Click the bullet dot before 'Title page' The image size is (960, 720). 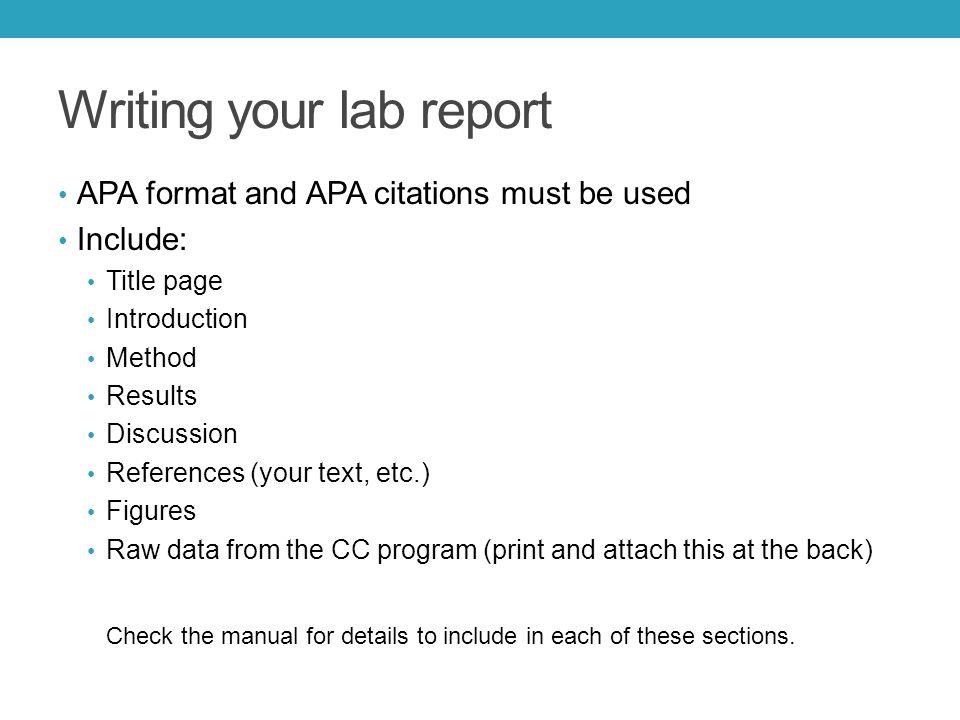coord(91,282)
